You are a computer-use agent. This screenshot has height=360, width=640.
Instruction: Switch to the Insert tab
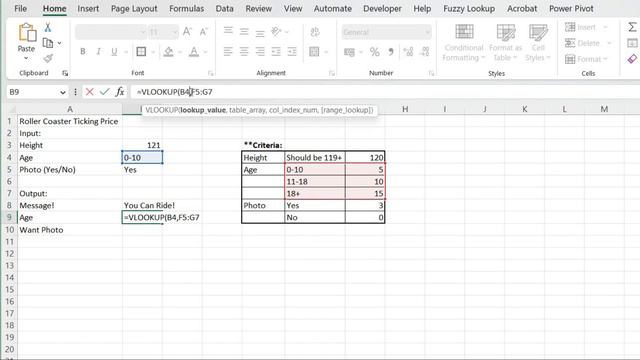point(88,9)
